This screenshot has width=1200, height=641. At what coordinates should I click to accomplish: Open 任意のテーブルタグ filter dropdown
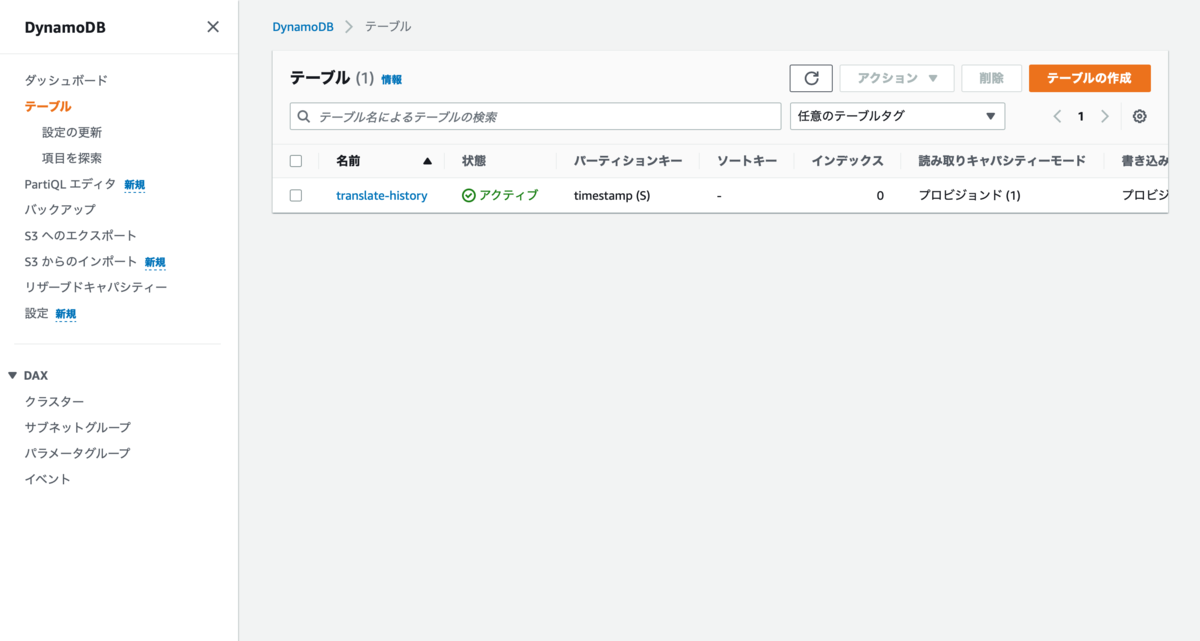pyautogui.click(x=897, y=116)
